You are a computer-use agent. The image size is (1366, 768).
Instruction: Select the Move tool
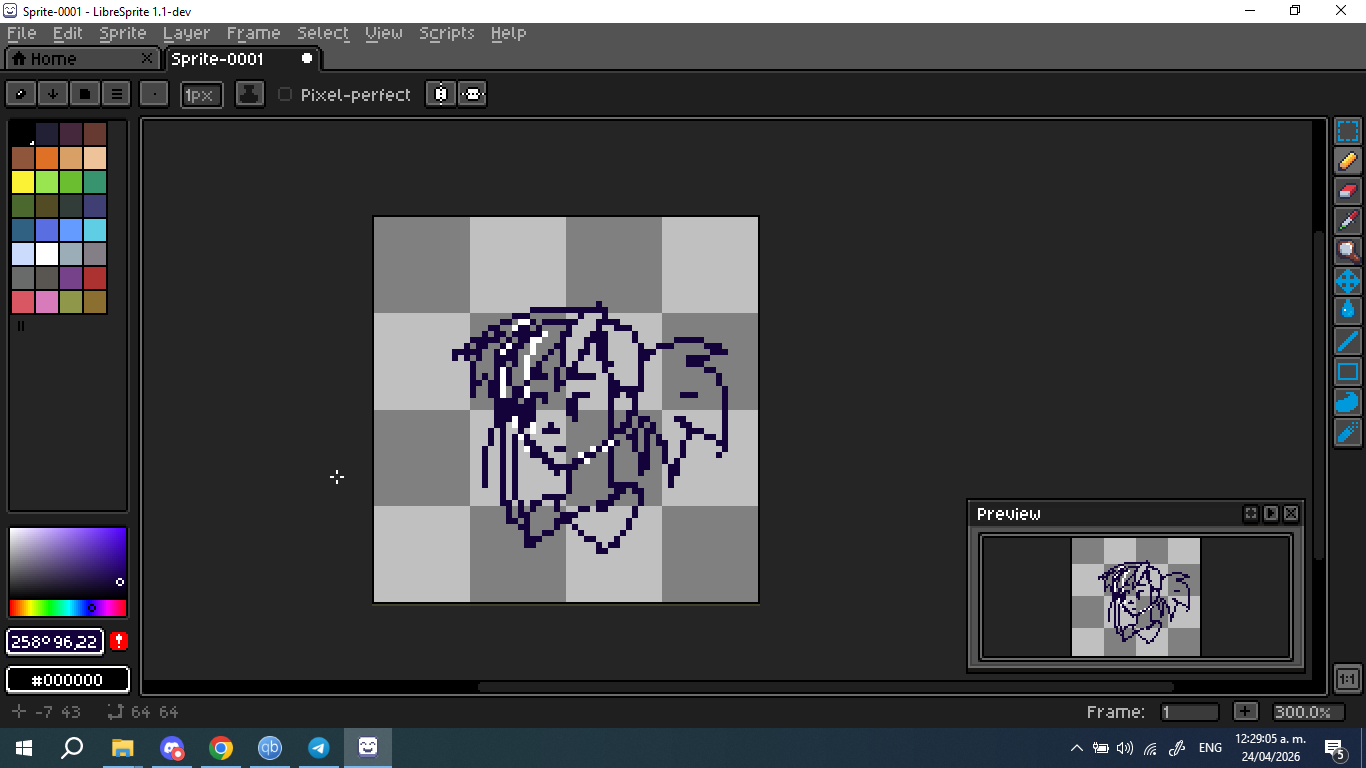[x=1348, y=281]
